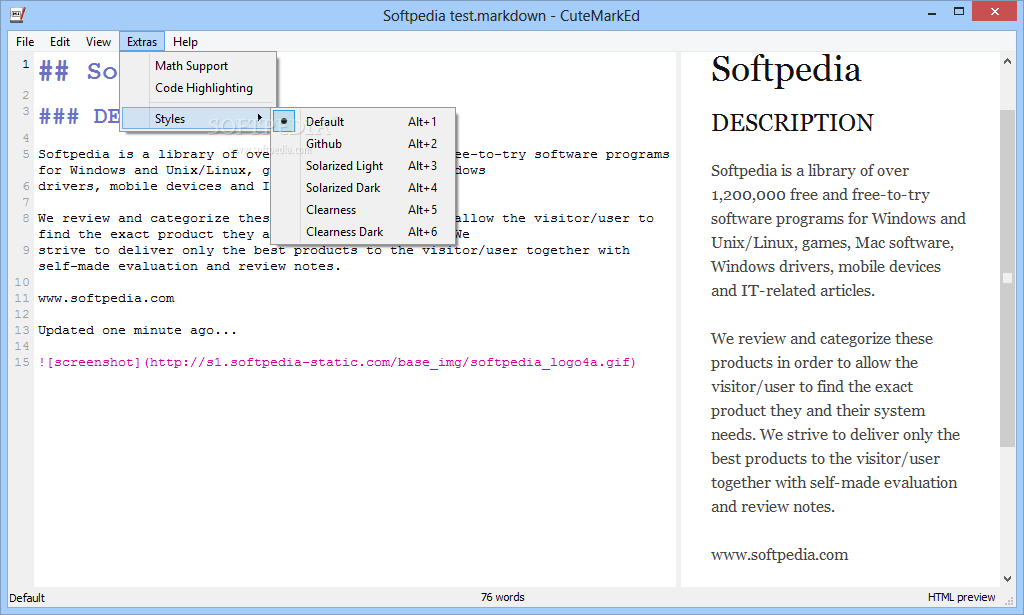The image size is (1024, 615).
Task: Click line 11 www.softpedia.com in editor
Action: pos(106,298)
